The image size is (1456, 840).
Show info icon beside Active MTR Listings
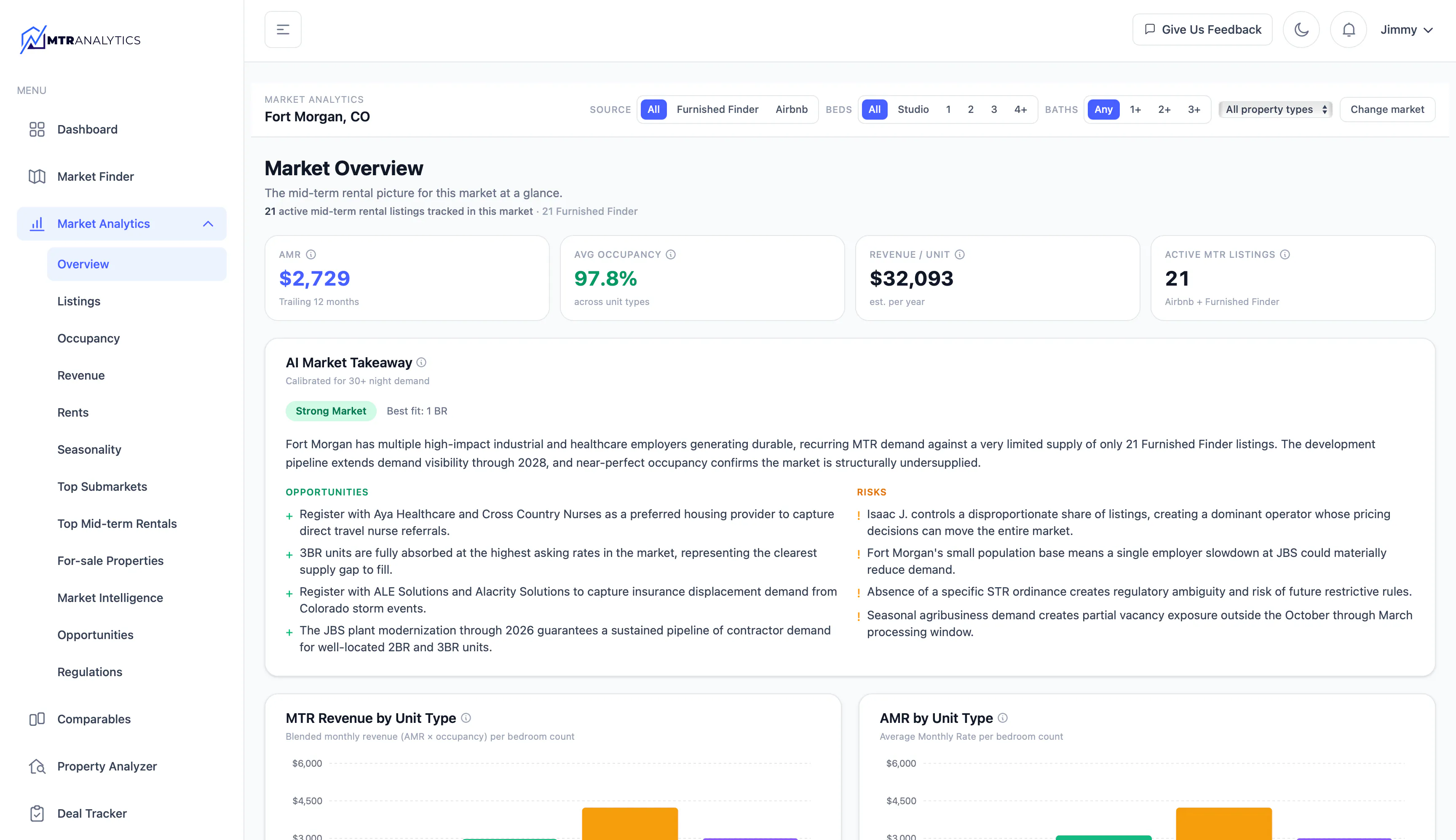1285,254
